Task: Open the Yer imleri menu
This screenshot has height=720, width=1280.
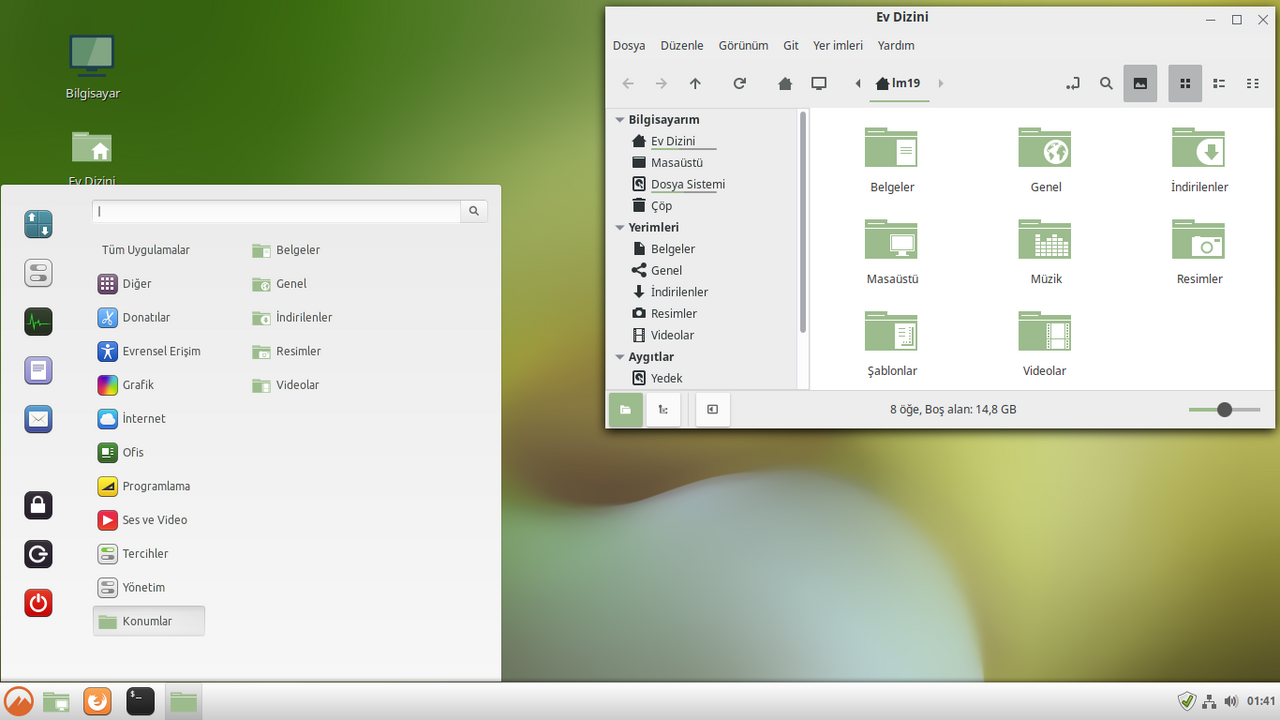Action: pyautogui.click(x=838, y=46)
